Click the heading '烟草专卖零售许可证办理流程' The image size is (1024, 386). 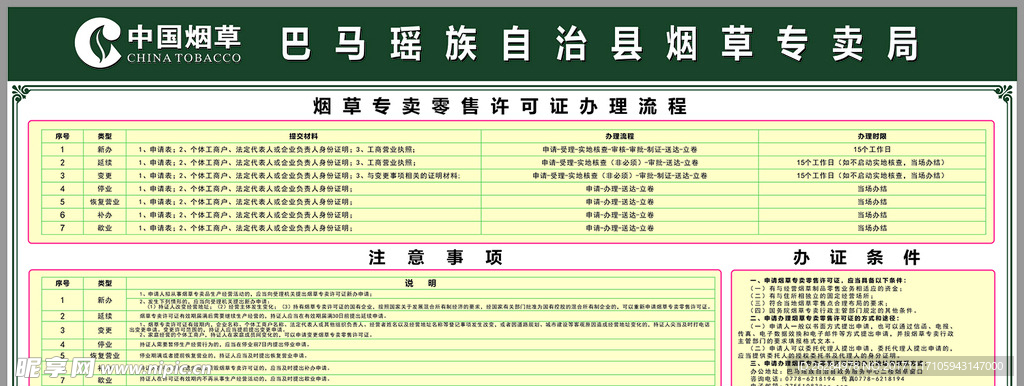[500, 106]
